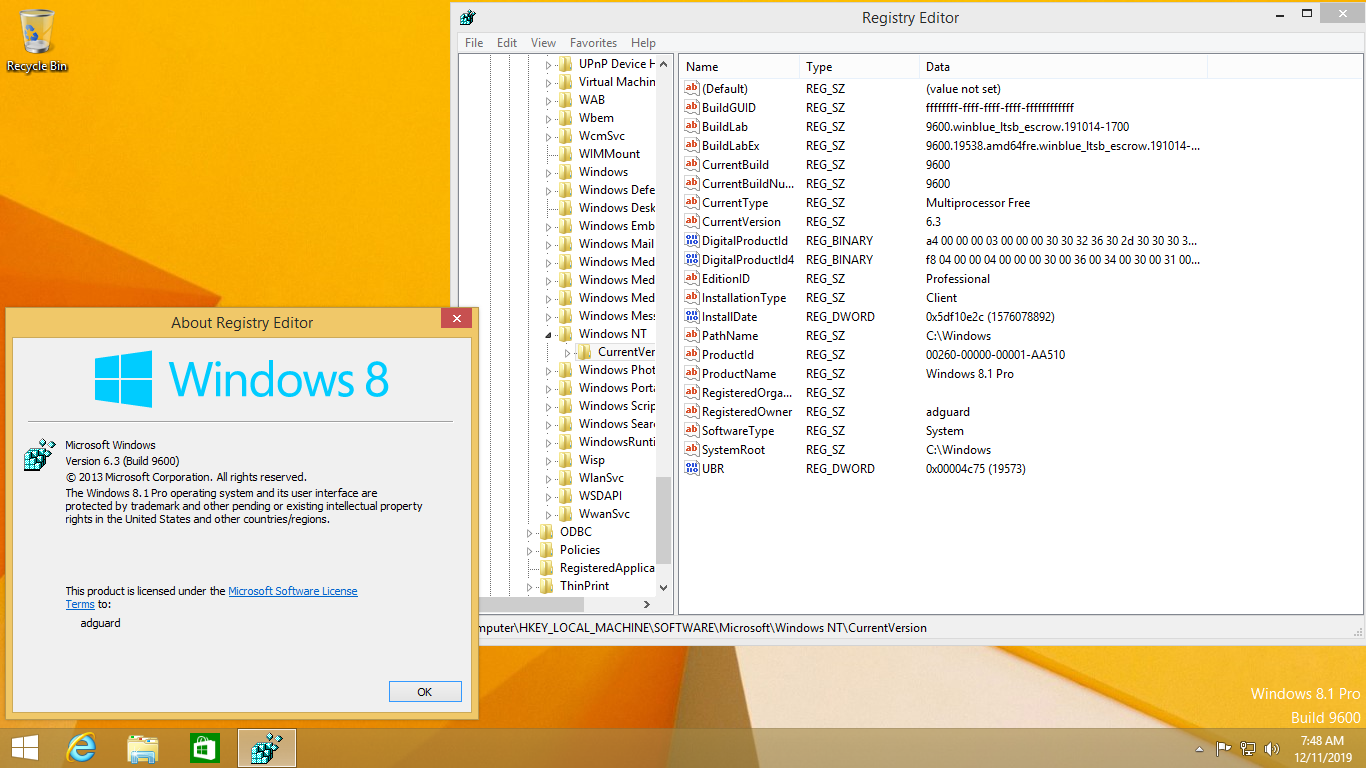Open the File menu

pyautogui.click(x=474, y=43)
